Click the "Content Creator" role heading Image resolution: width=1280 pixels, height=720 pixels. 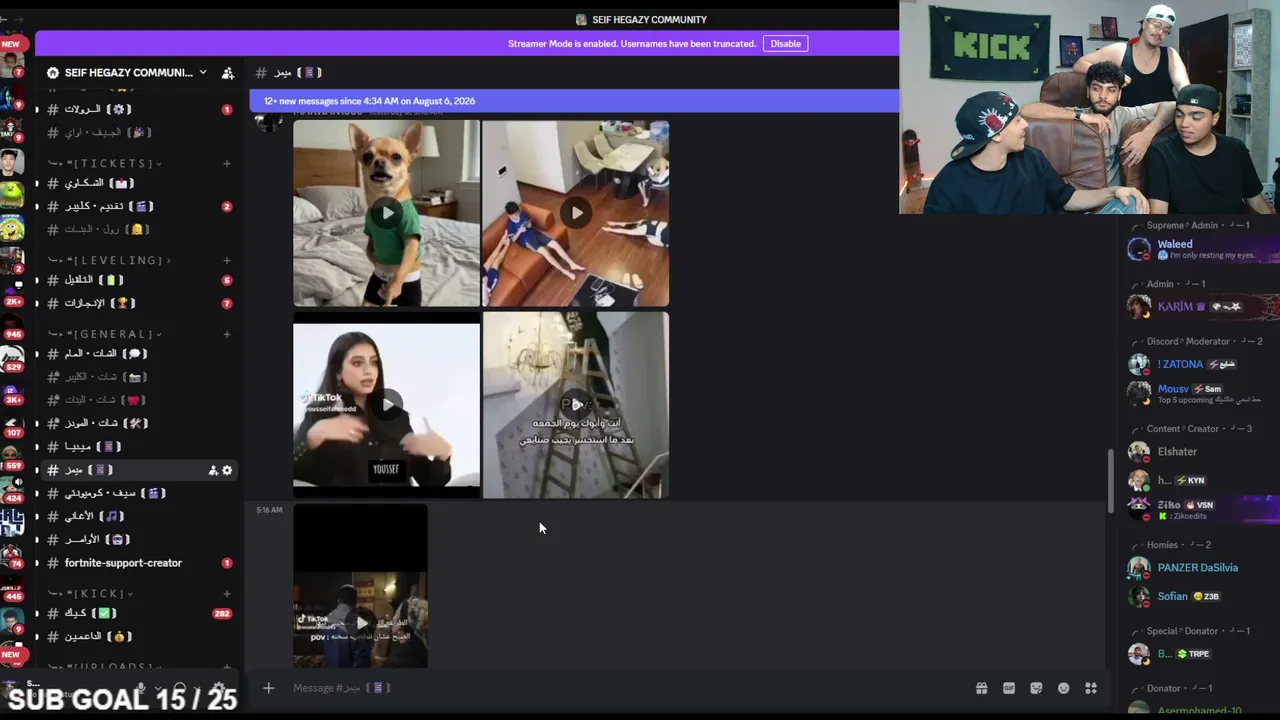(1183, 429)
